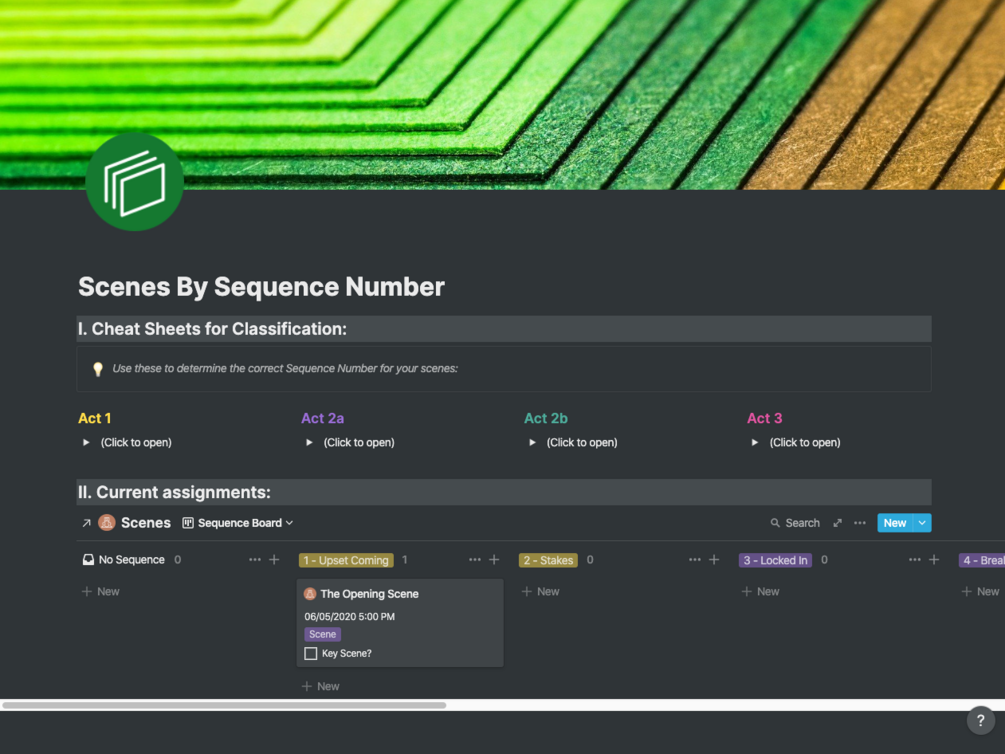This screenshot has height=754, width=1005.
Task: Add a card with plus in No Sequence header
Action: click(x=274, y=560)
